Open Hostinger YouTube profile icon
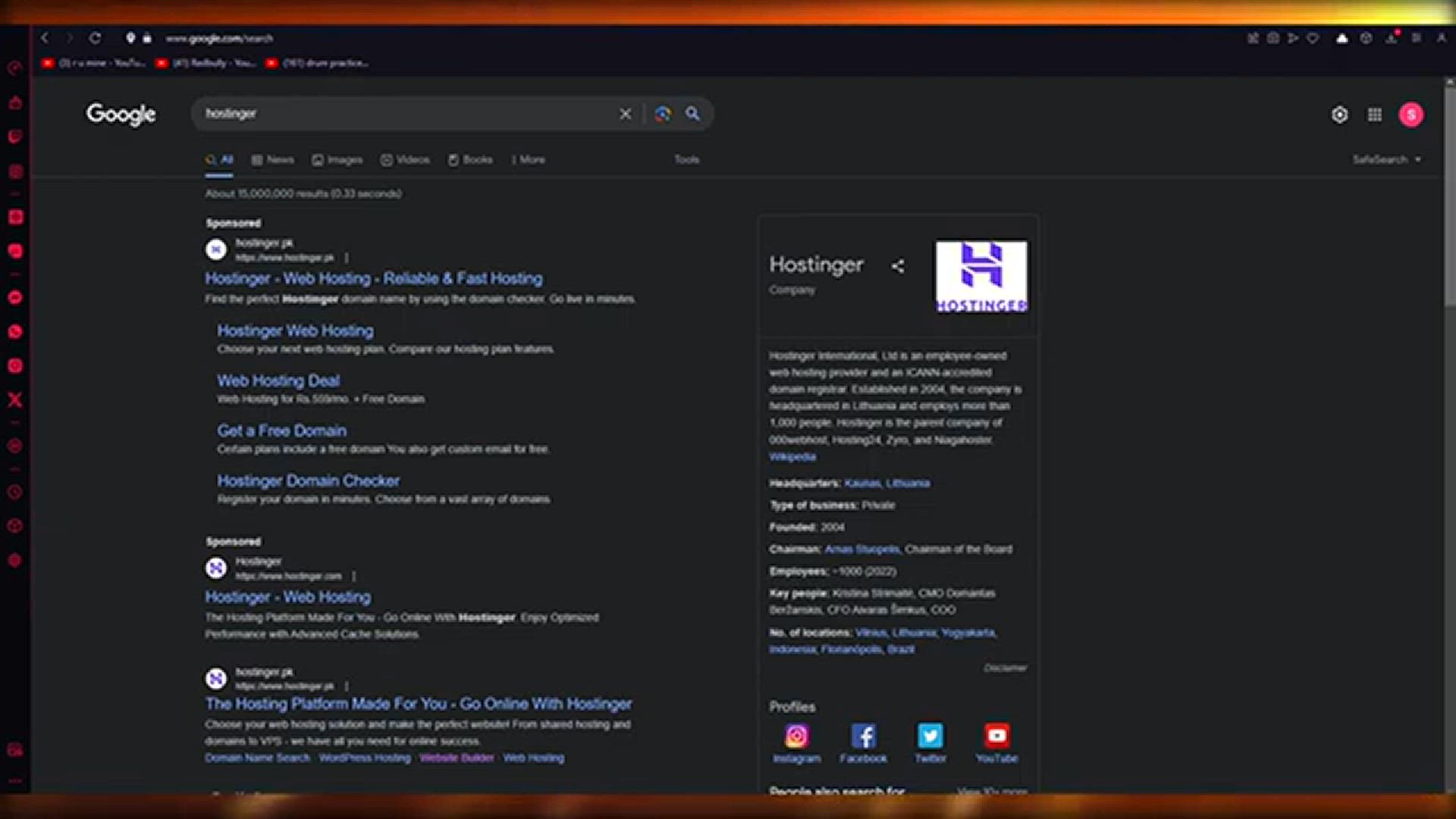The image size is (1456, 819). point(996,736)
